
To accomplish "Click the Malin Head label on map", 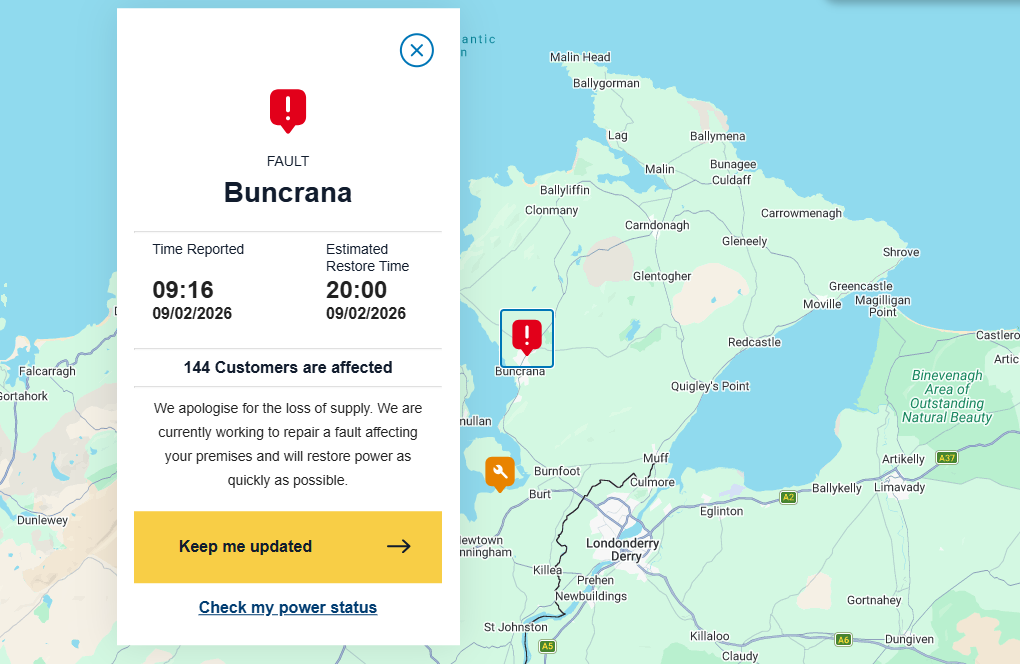I will [x=580, y=58].
